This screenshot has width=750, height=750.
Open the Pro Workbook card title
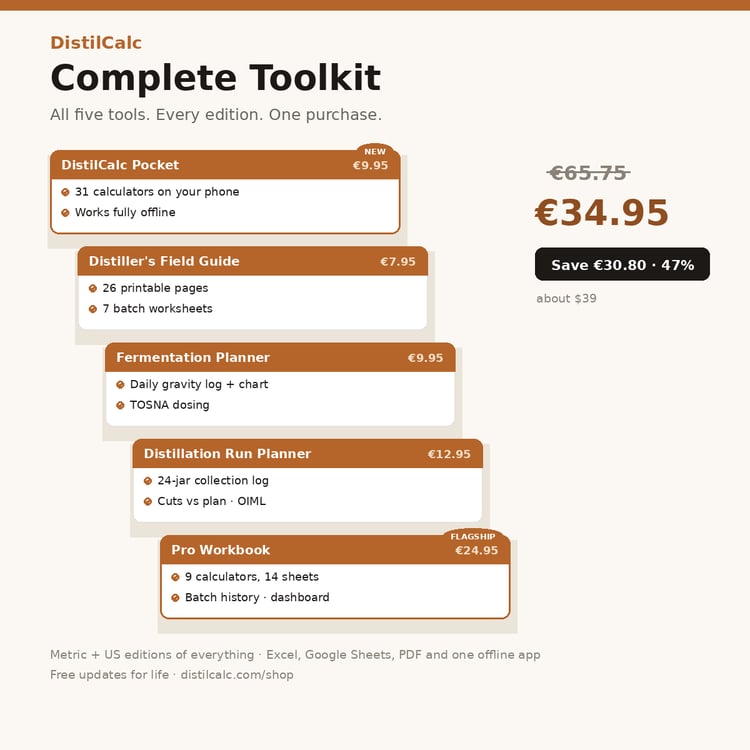point(221,550)
